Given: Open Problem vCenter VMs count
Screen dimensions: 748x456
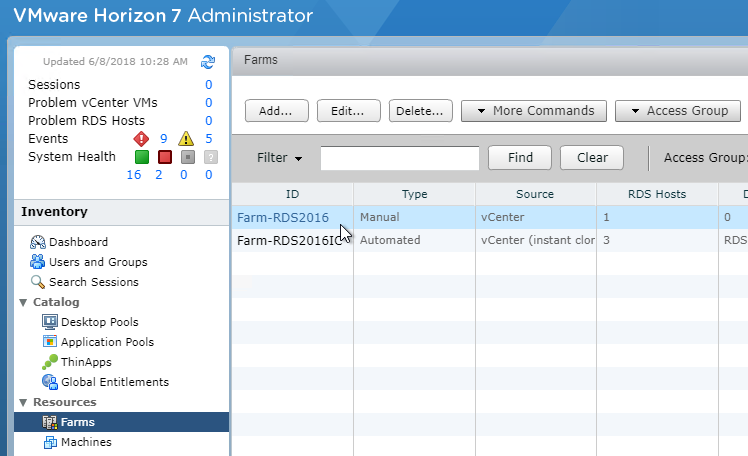Looking at the screenshot, I should 208,103.
